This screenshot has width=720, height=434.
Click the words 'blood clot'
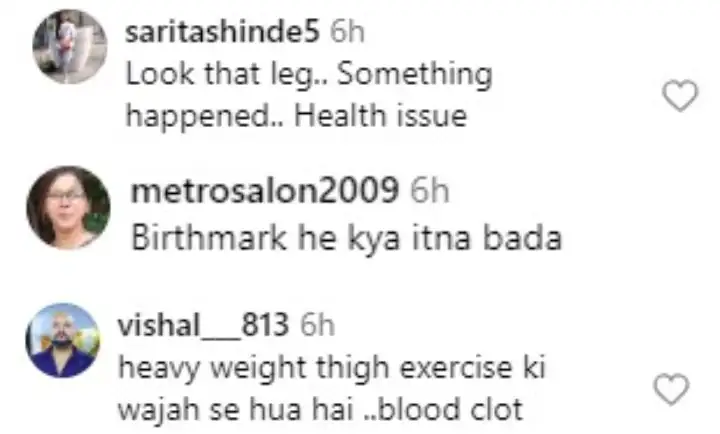[449, 410]
